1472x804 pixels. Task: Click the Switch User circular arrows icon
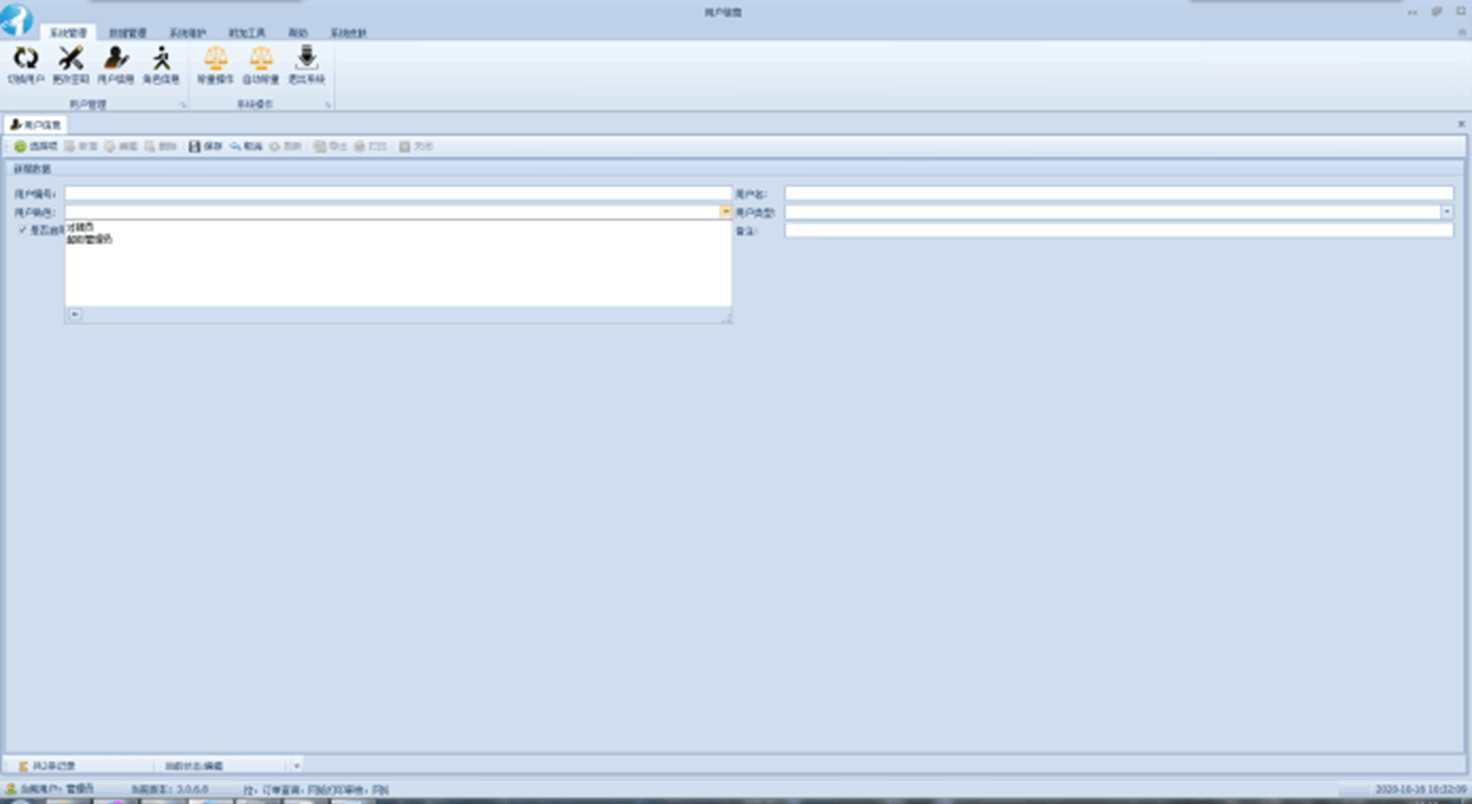26,58
